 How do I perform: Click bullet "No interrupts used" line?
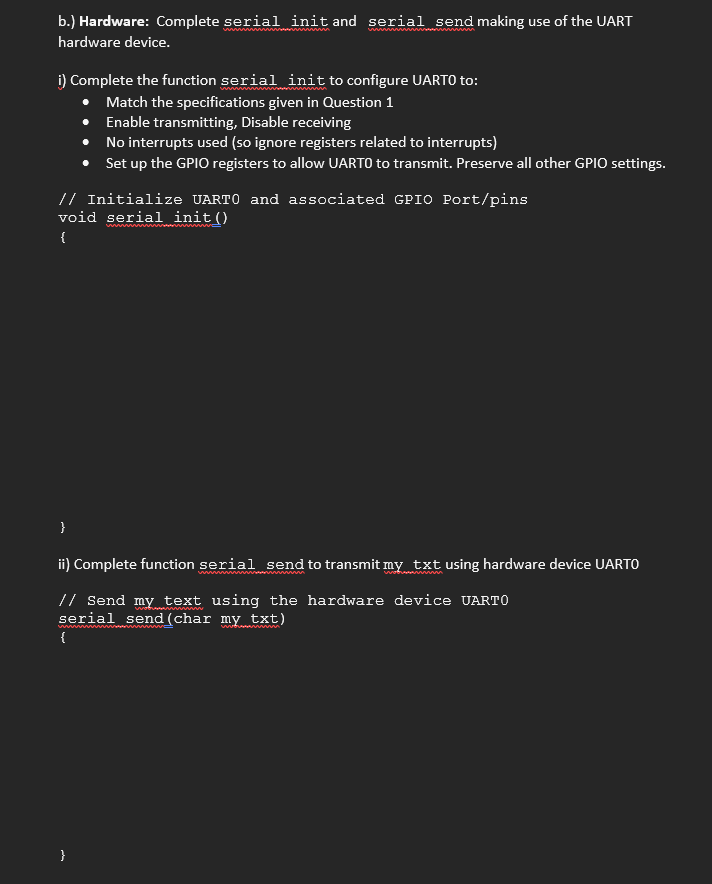(x=301, y=143)
